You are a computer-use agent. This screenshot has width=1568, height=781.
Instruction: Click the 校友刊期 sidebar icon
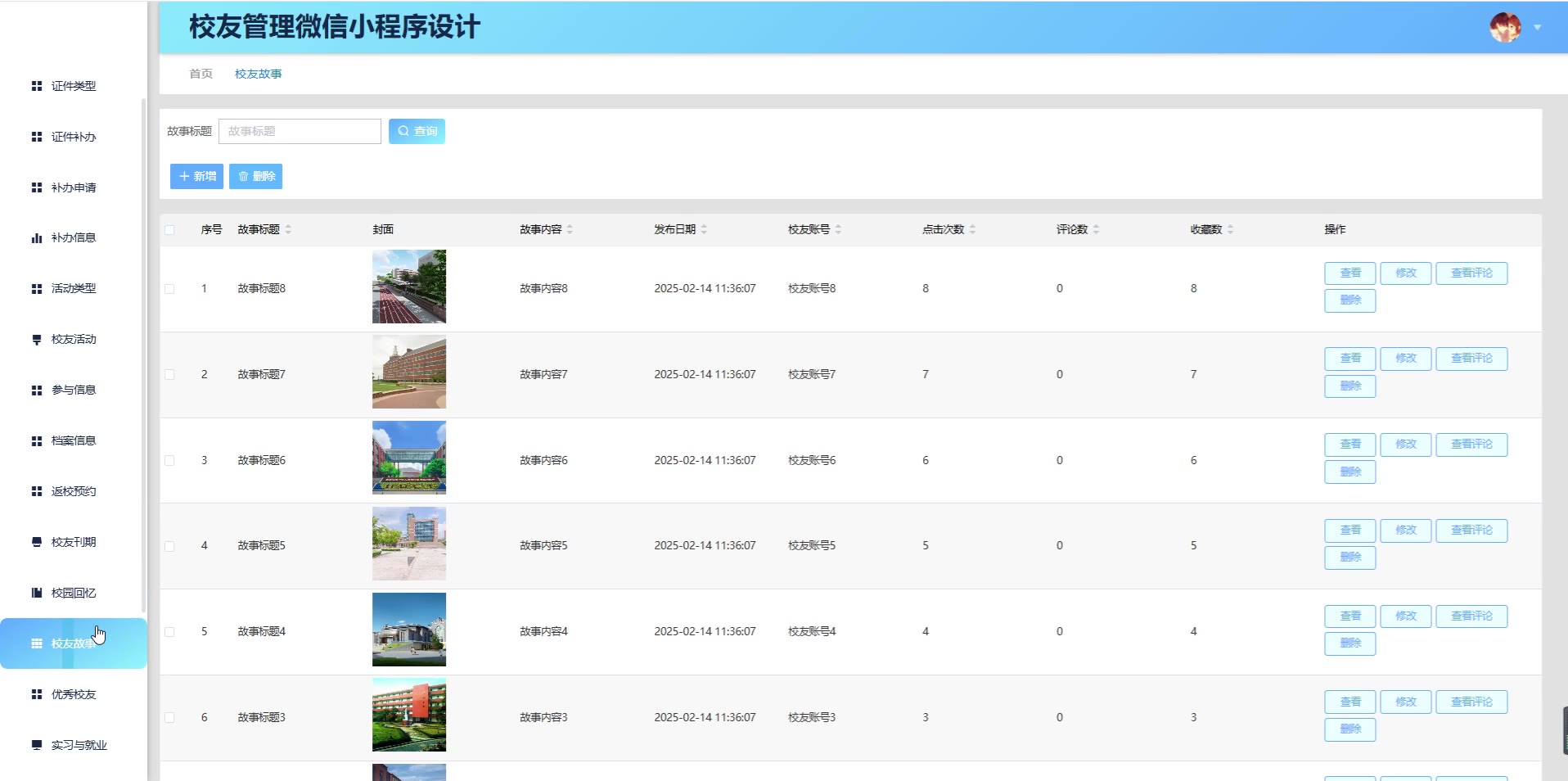click(37, 542)
